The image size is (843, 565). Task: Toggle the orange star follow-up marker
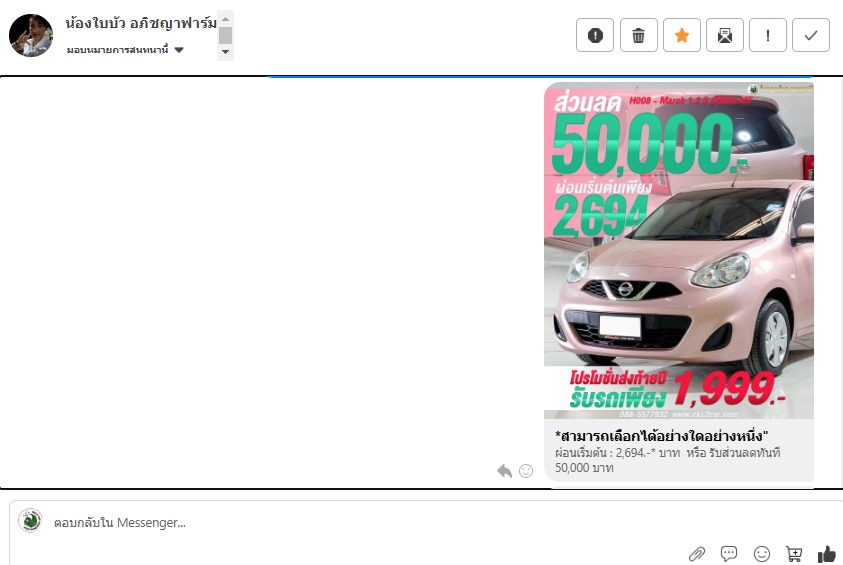(682, 35)
